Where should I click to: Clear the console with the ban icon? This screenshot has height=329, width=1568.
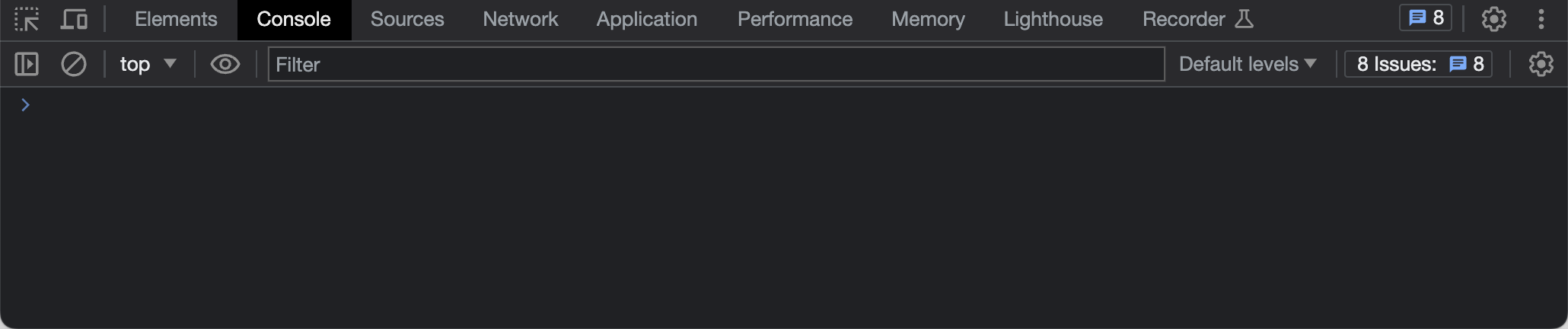pos(74,64)
